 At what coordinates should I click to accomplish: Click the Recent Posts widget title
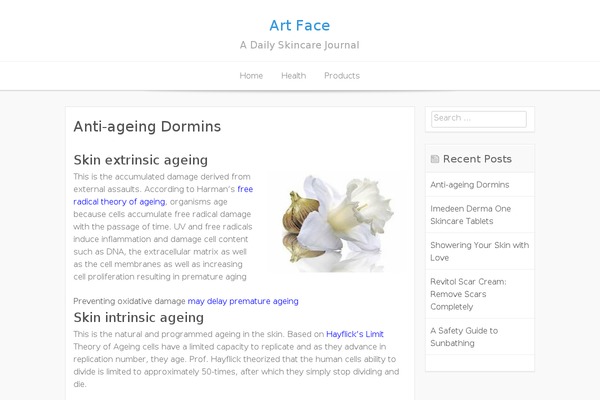click(x=477, y=159)
